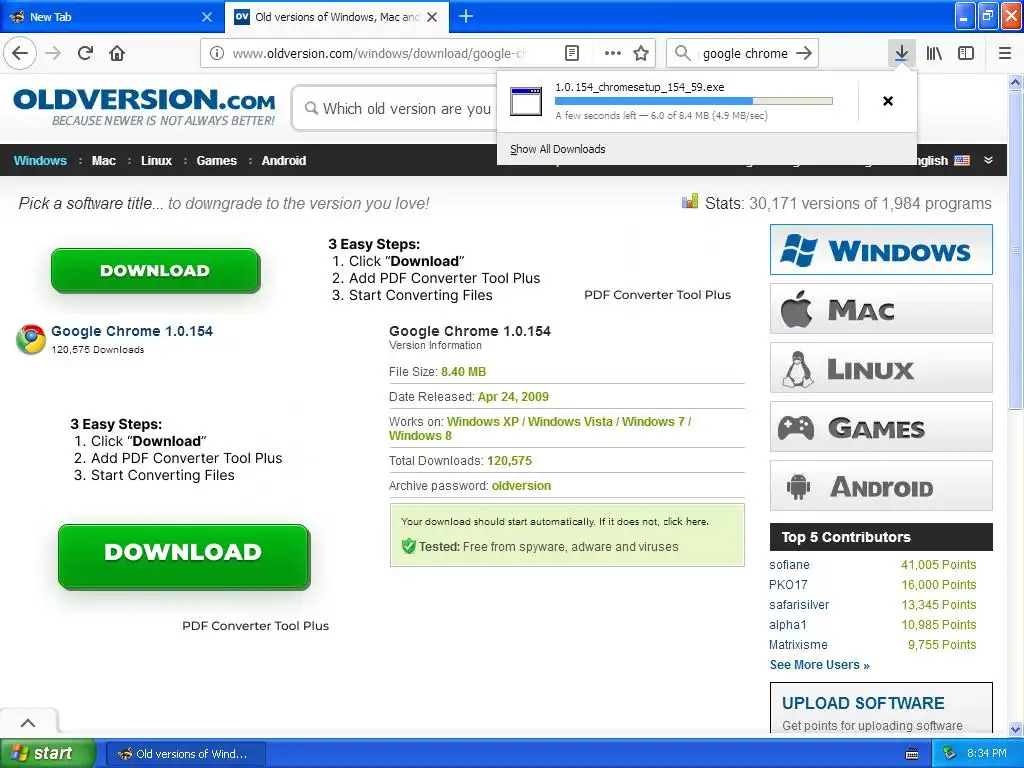
Task: Select the Games platform button in sidebar
Action: [x=881, y=427]
